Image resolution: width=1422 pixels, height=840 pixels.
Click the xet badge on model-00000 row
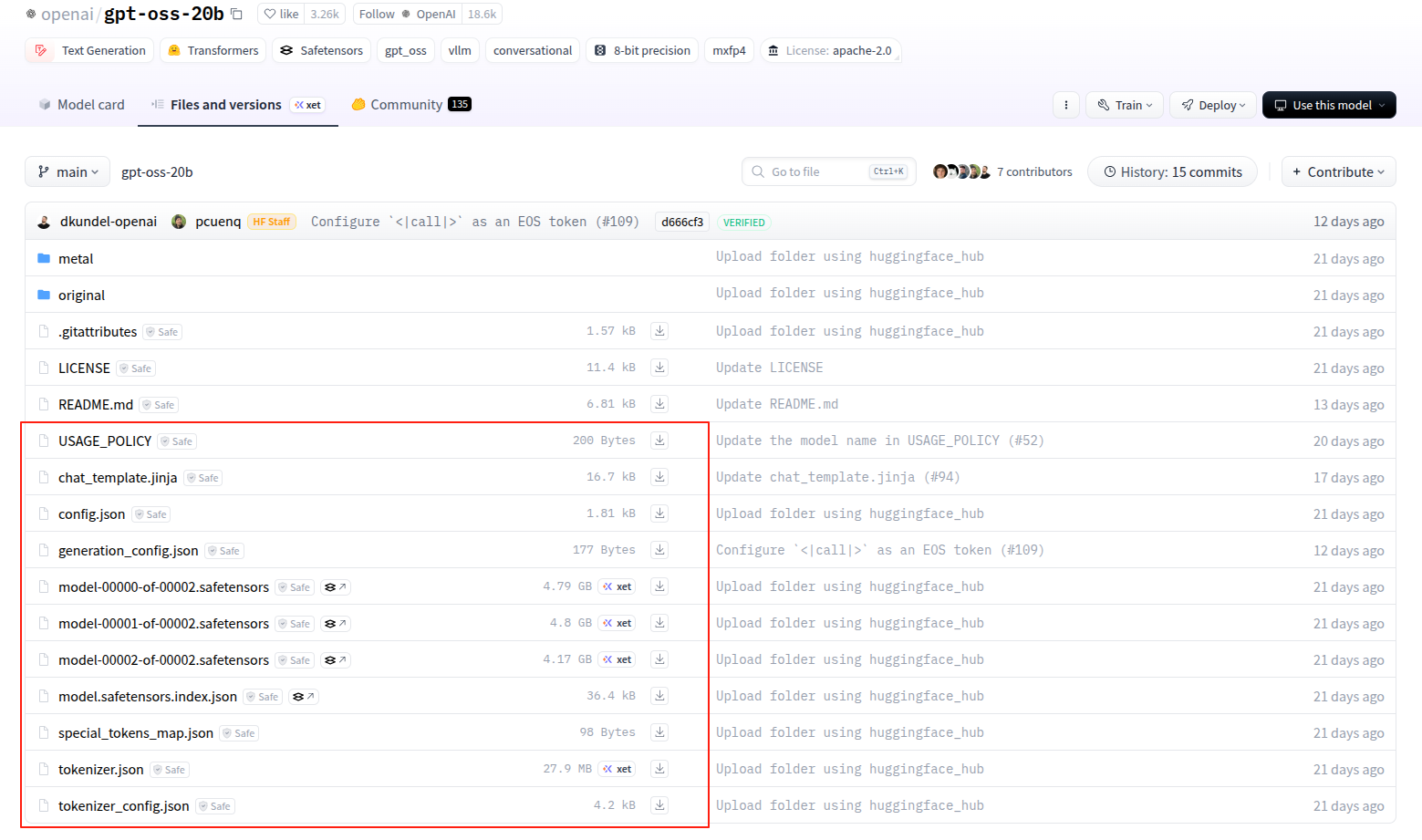tap(618, 586)
